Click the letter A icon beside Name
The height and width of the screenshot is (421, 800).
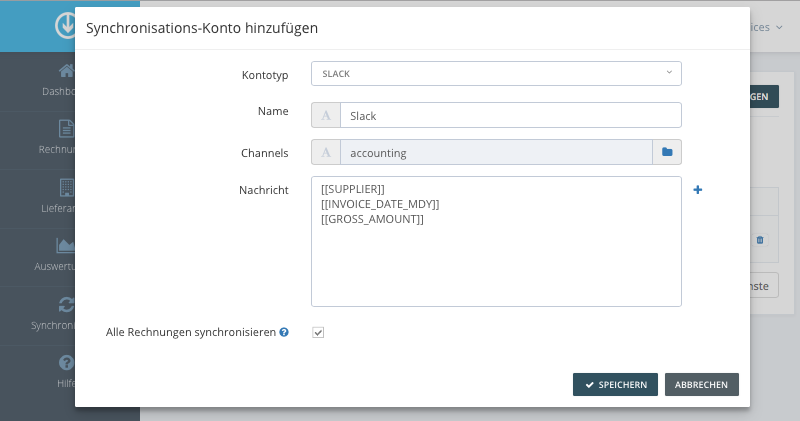click(326, 115)
